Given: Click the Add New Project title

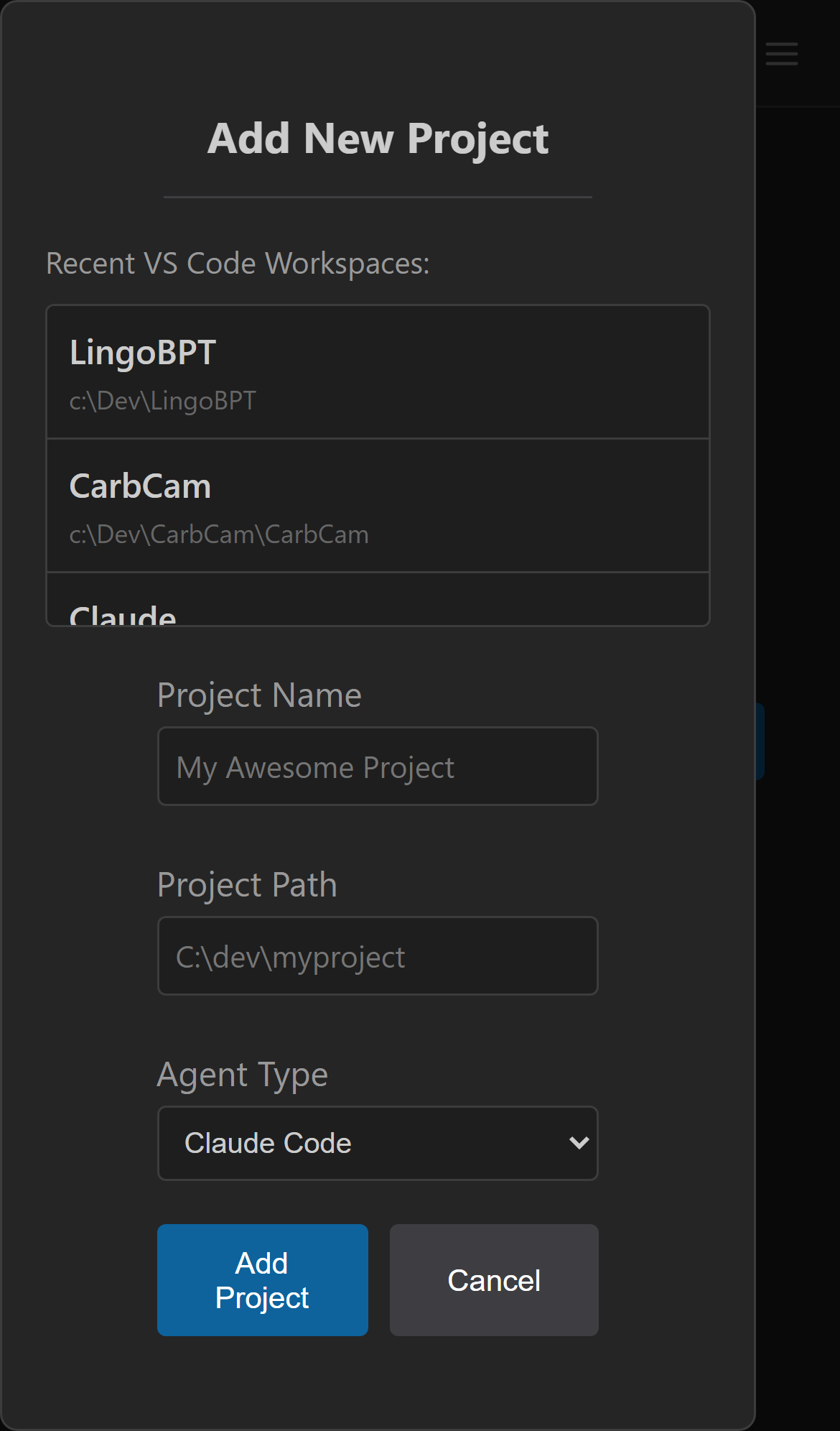Looking at the screenshot, I should tap(378, 138).
